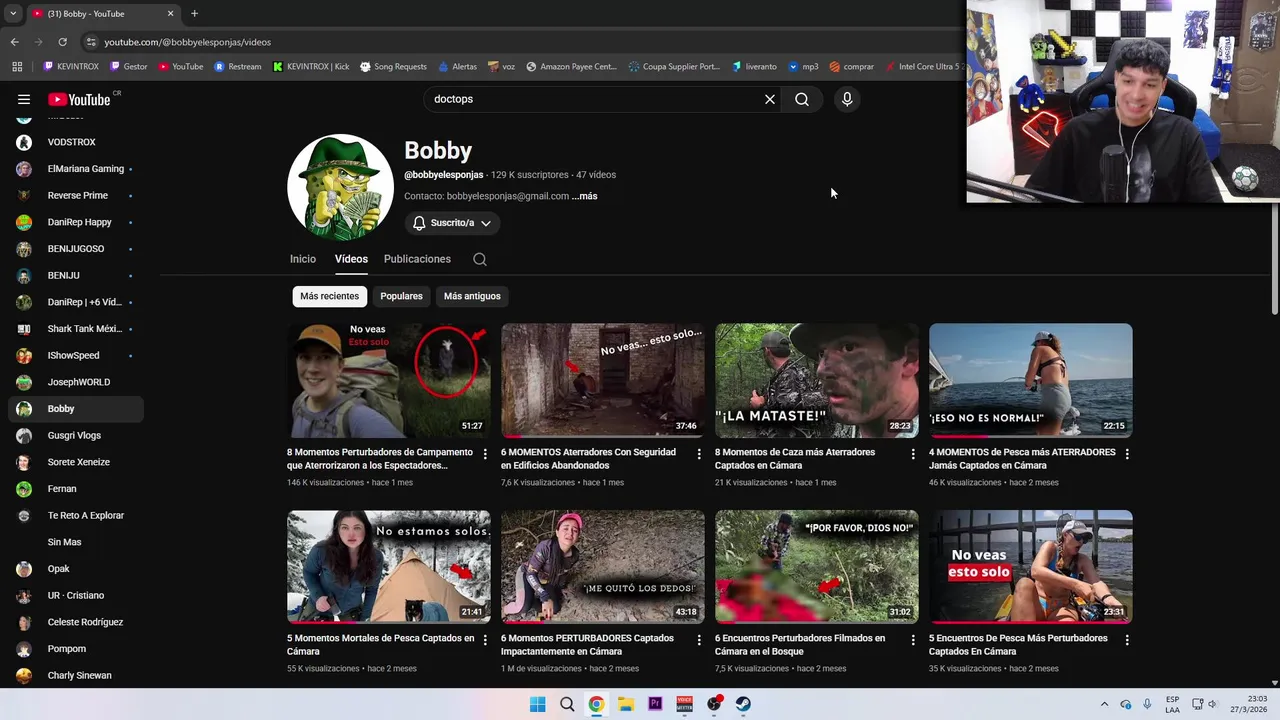Open VODSTROX subscription in sidebar
Image resolution: width=1280 pixels, height=720 pixels.
click(x=75, y=142)
